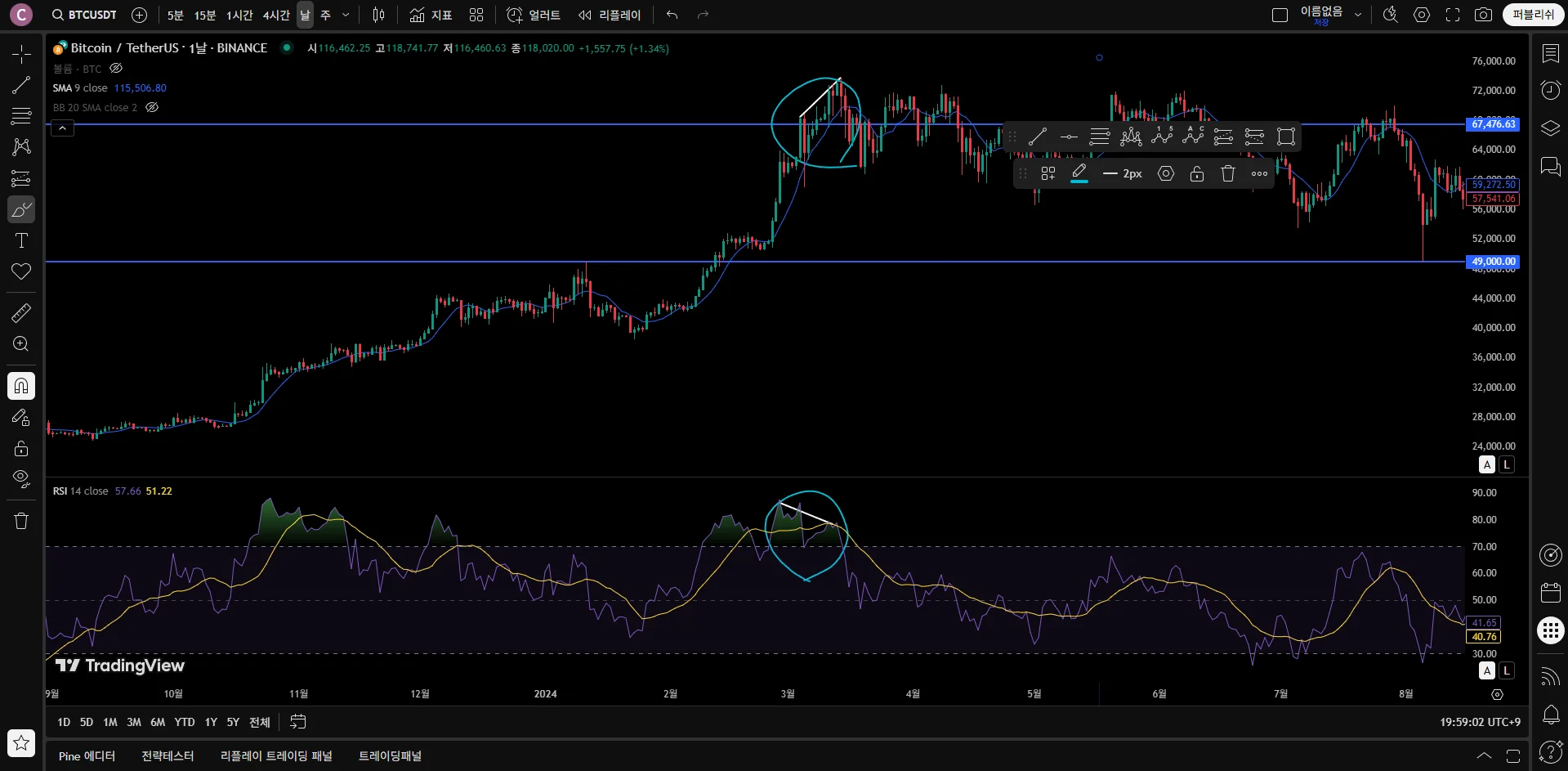
Task: Switch to the 4-hour timeframe
Action: point(276,15)
